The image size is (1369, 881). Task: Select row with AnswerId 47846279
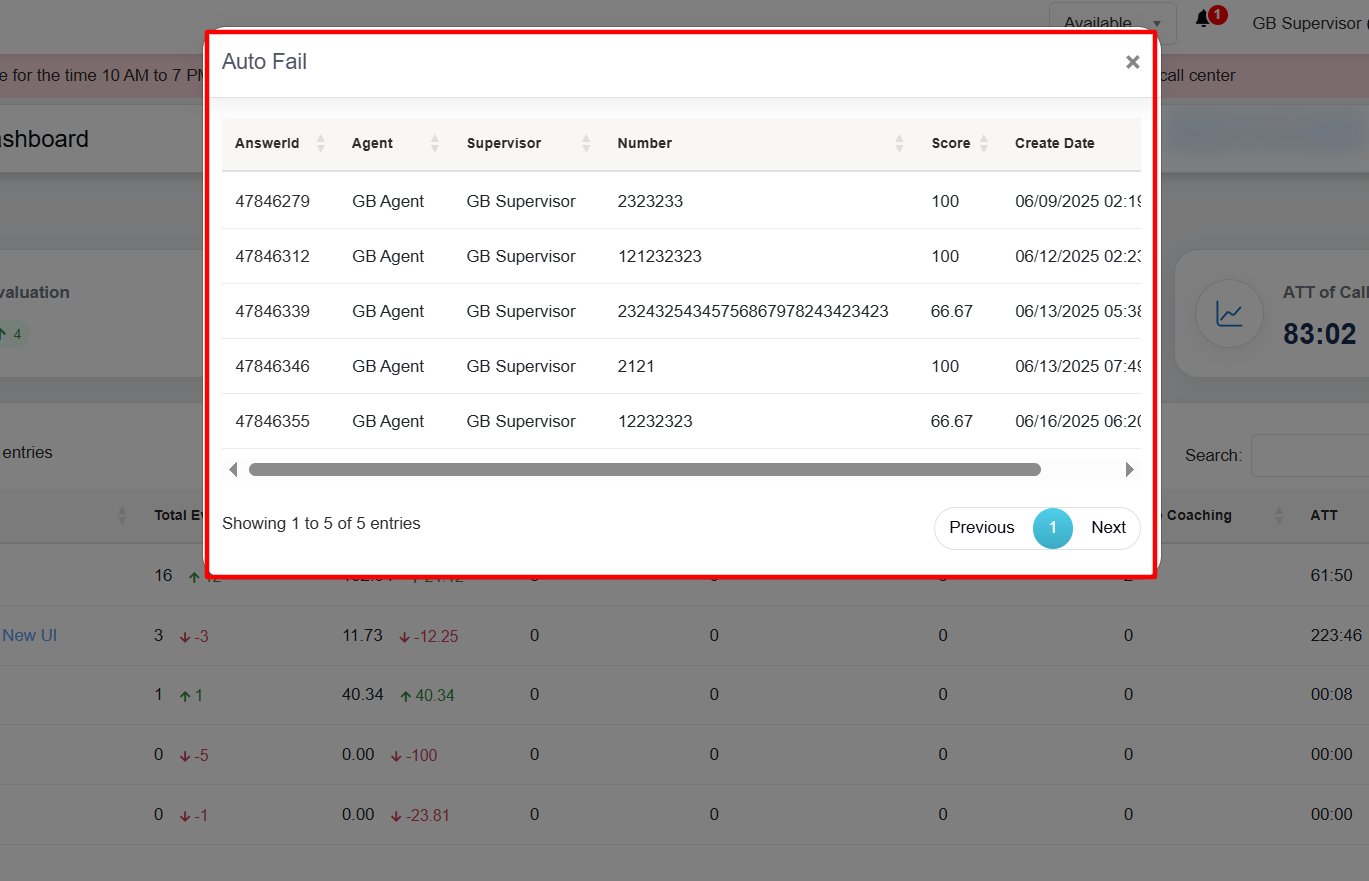point(273,201)
